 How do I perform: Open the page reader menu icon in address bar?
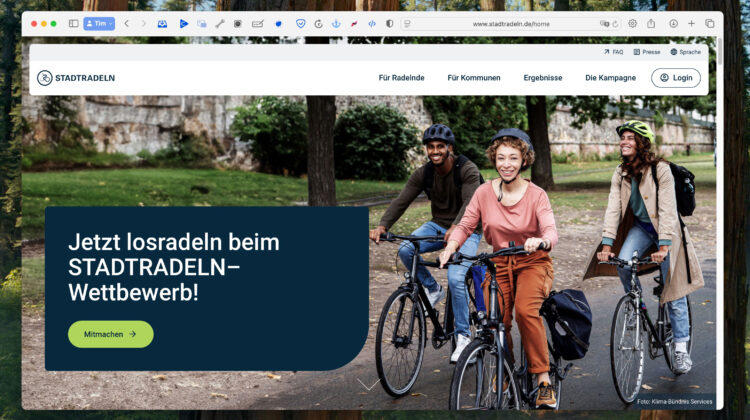click(x=407, y=23)
